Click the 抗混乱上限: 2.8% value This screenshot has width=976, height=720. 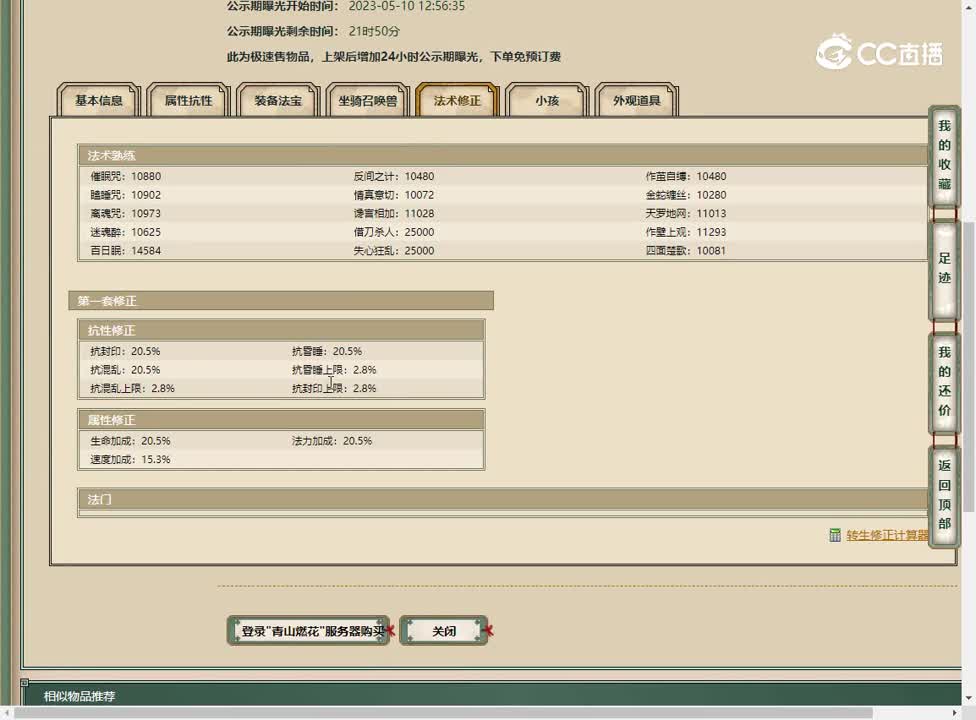click(x=133, y=388)
